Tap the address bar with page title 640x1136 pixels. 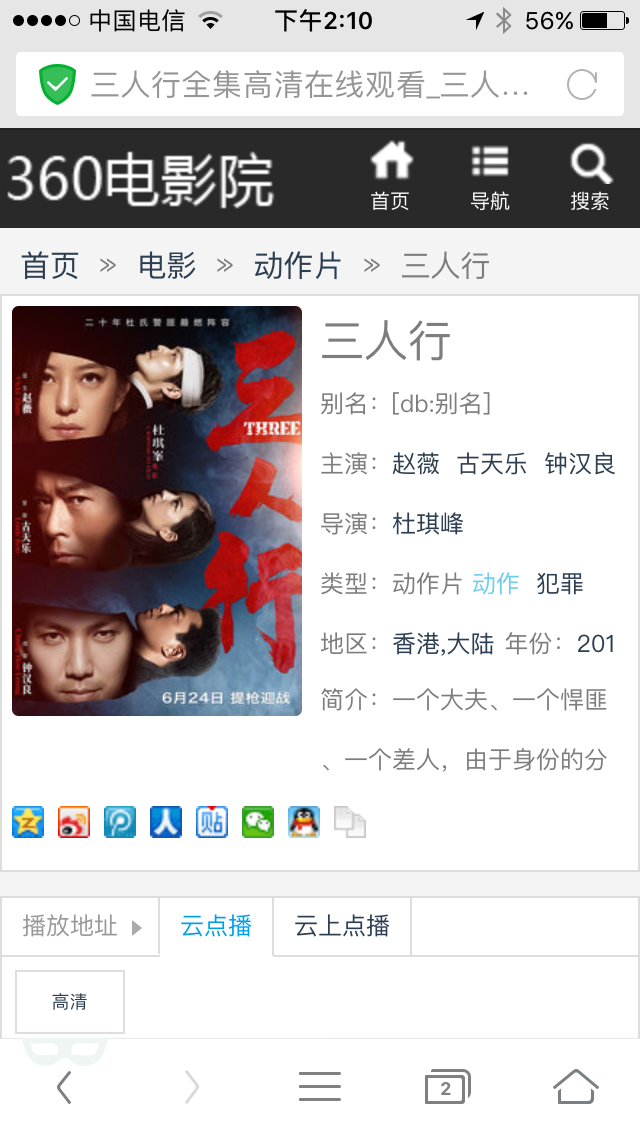click(320, 85)
